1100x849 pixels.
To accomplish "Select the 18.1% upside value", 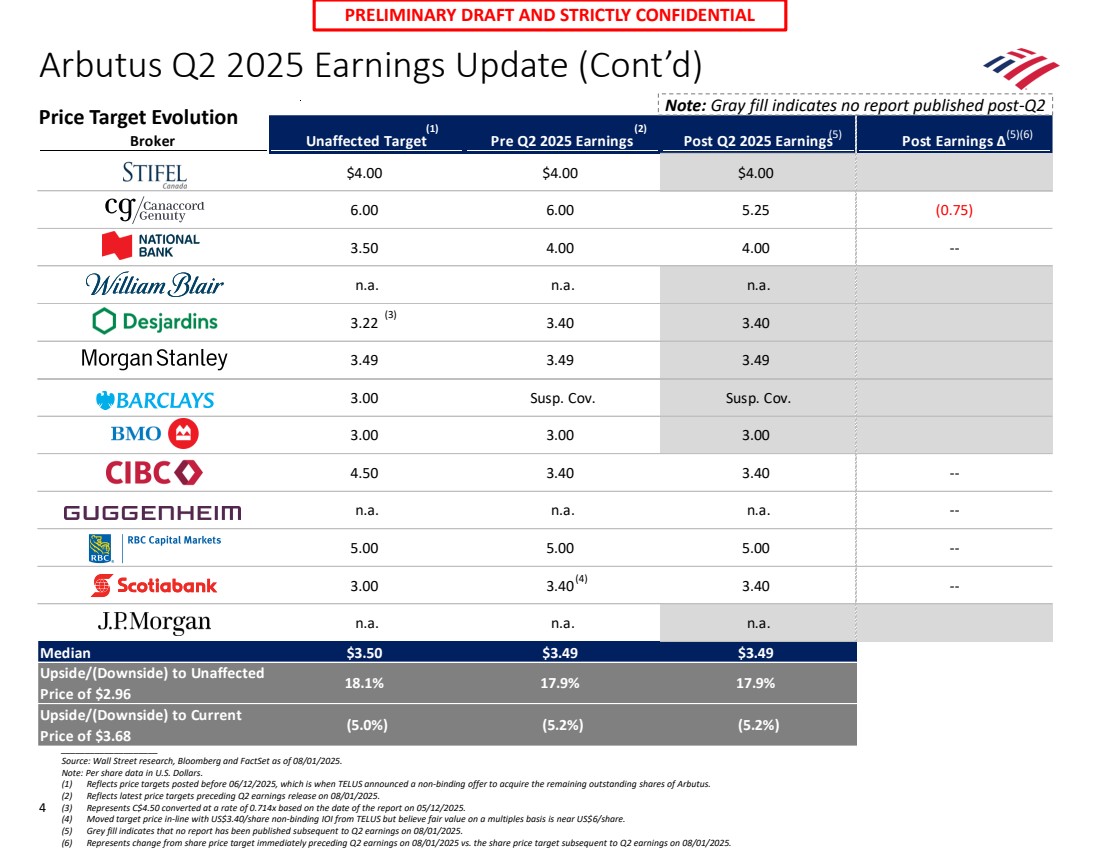I will click(x=364, y=683).
